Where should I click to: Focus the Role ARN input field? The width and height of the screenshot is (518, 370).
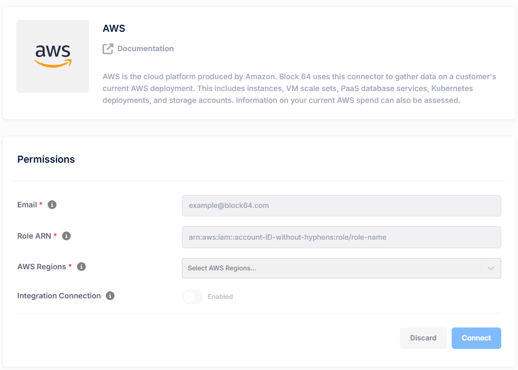tap(341, 237)
